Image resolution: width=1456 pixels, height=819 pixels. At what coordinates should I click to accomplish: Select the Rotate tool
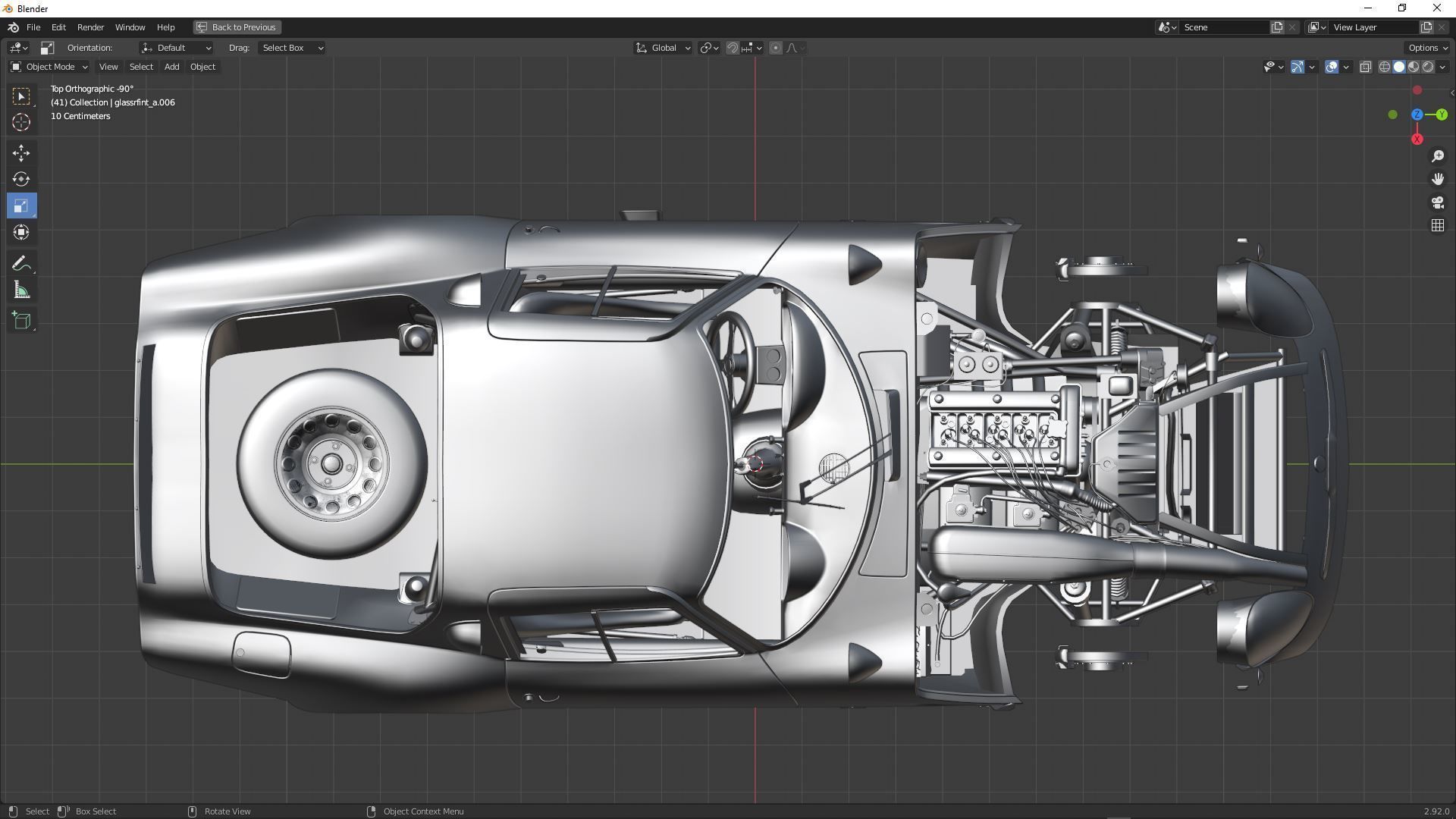[x=21, y=180]
